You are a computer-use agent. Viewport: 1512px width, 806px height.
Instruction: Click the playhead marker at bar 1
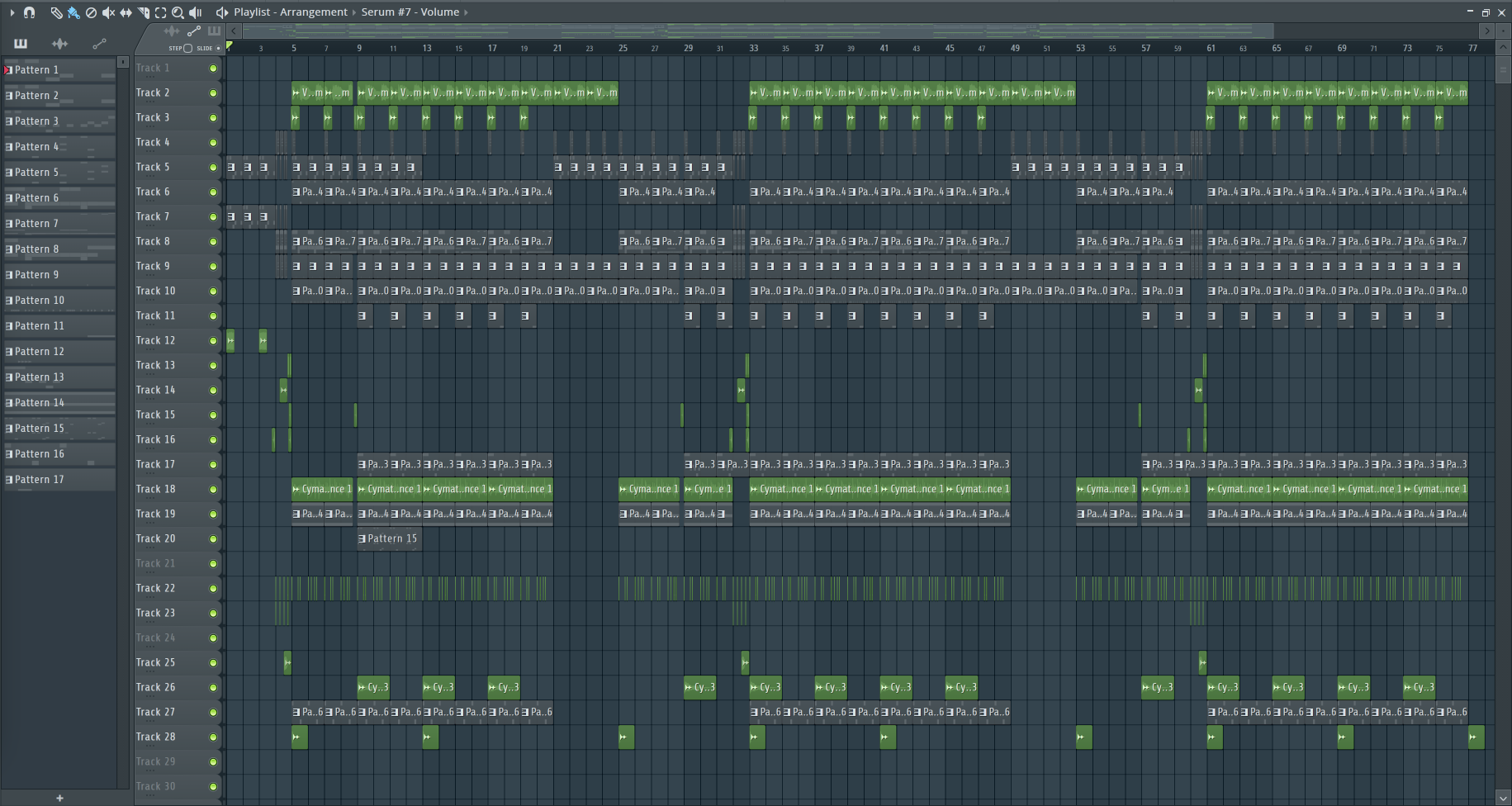pos(230,46)
